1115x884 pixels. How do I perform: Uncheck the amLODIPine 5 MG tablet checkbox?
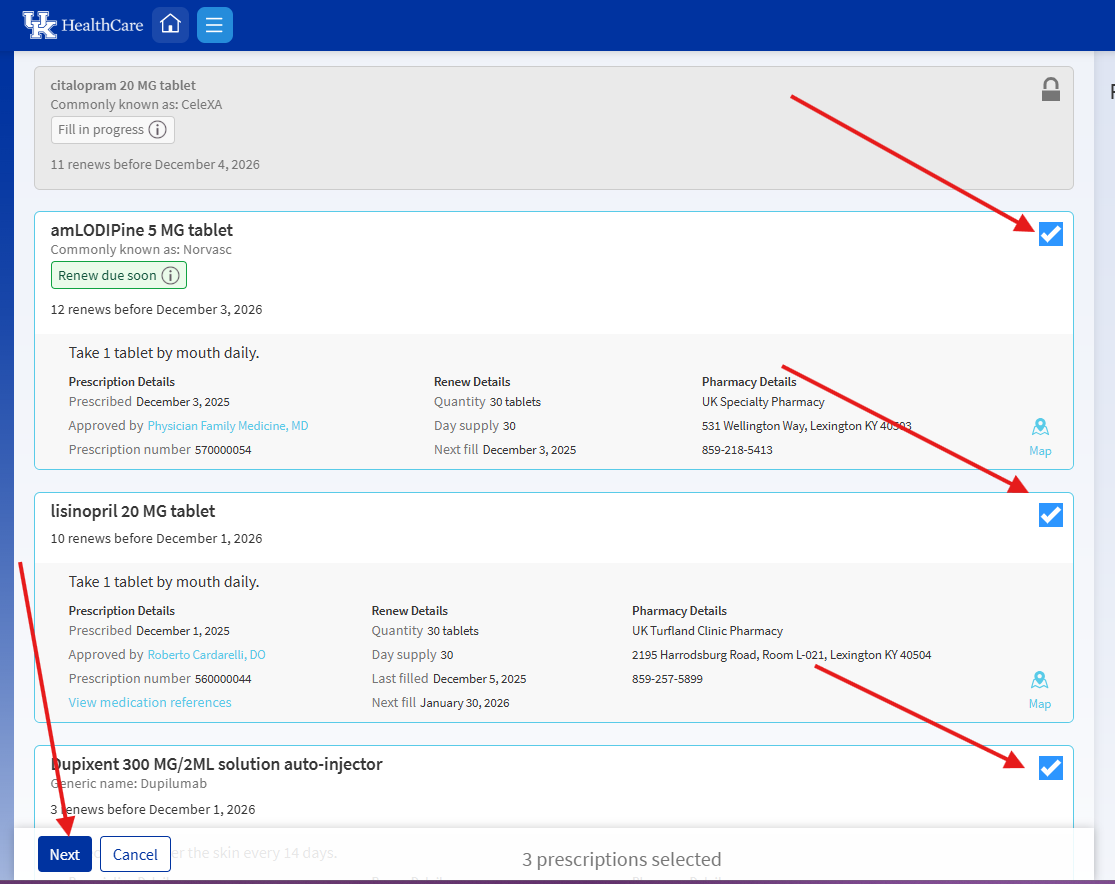tap(1050, 233)
